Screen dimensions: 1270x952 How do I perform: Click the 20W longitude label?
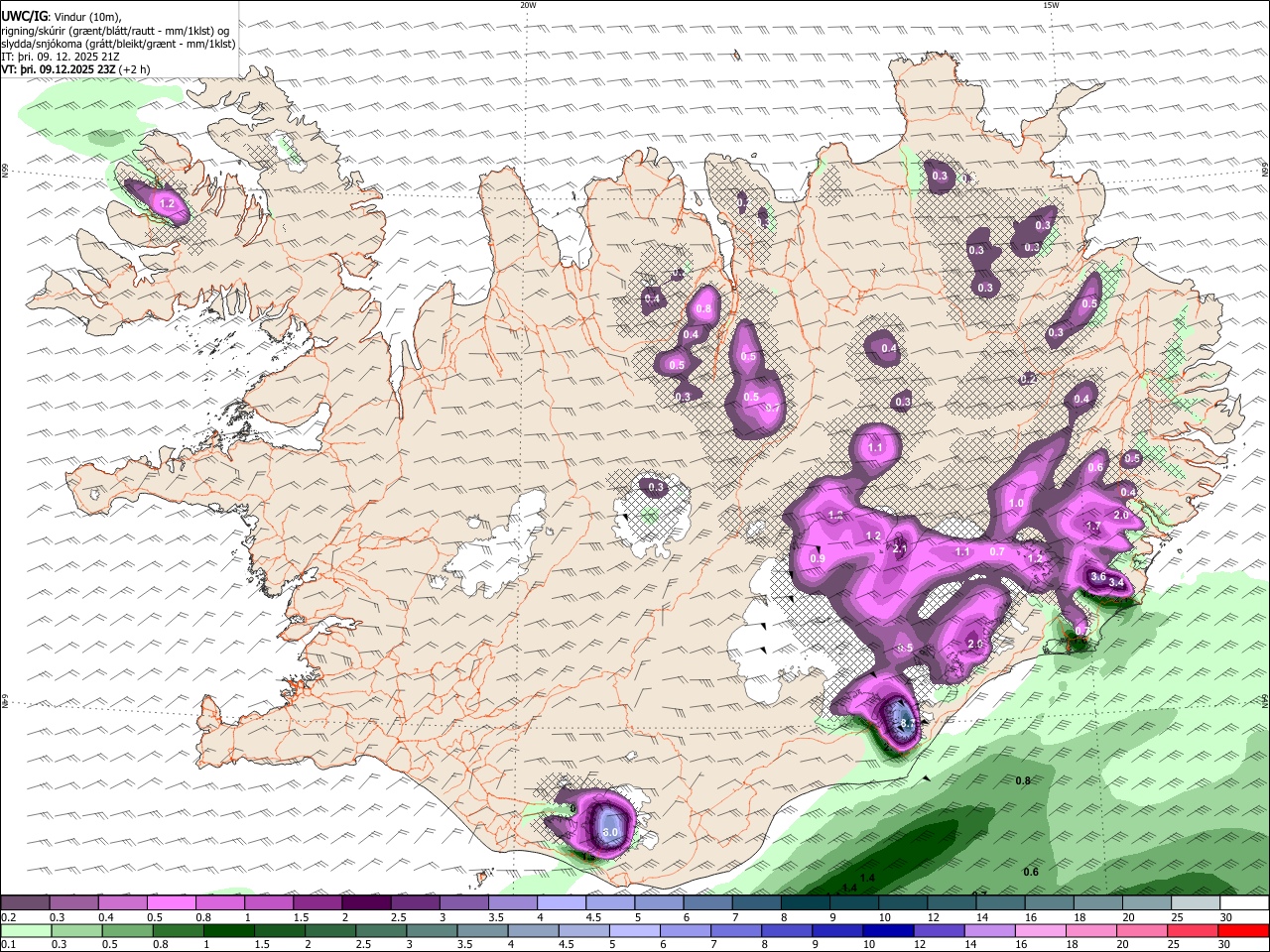(x=528, y=5)
